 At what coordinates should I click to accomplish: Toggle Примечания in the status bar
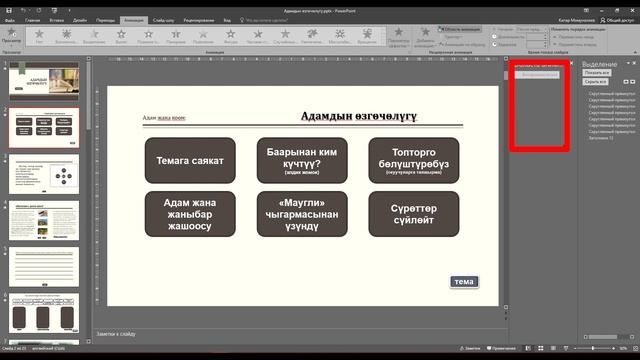pos(502,349)
